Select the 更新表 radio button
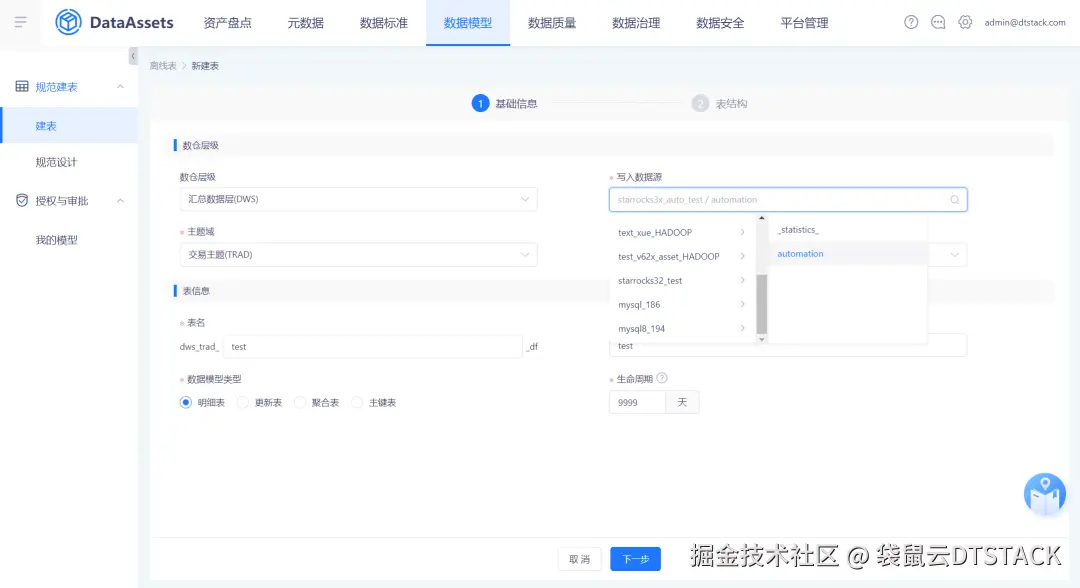The image size is (1080, 588). click(242, 402)
